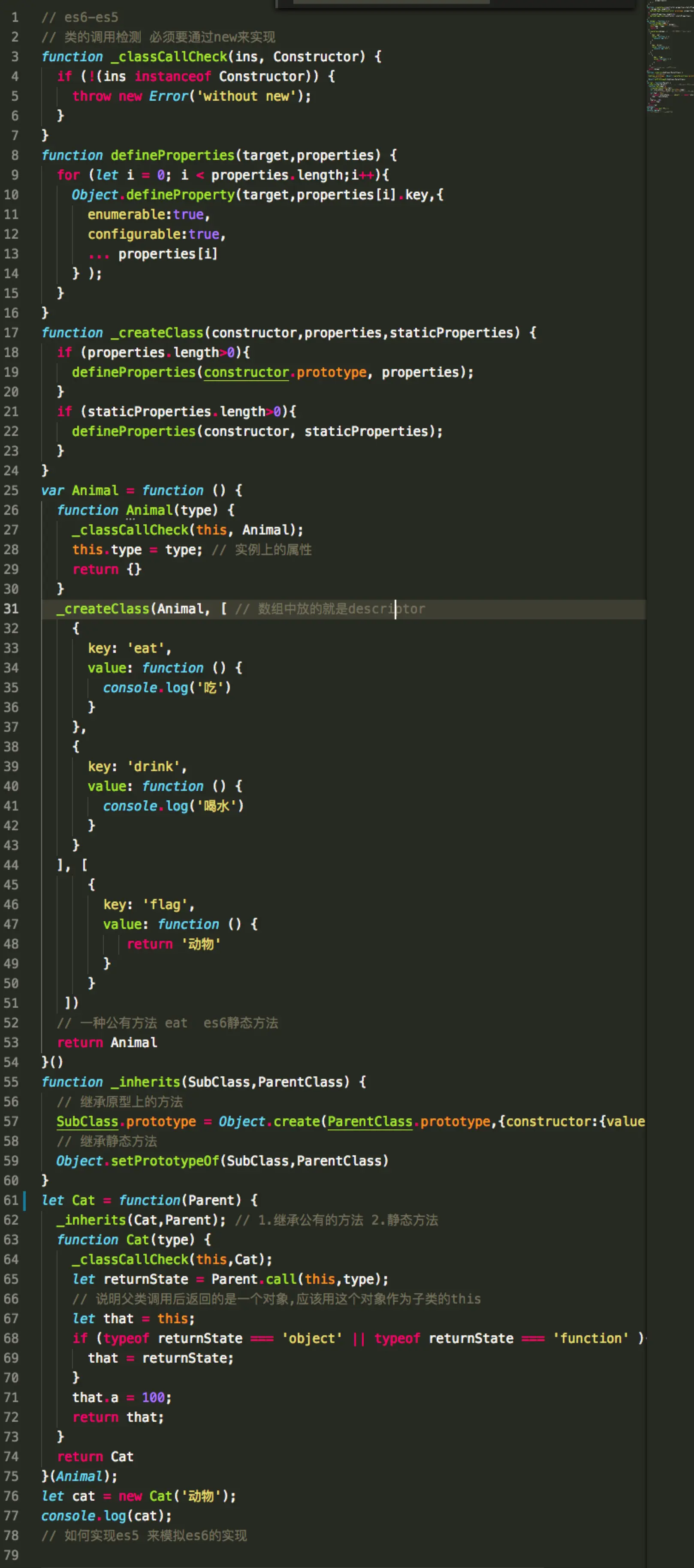
Task: Click 'let Cat' declaration on line 61
Action: 68,1200
